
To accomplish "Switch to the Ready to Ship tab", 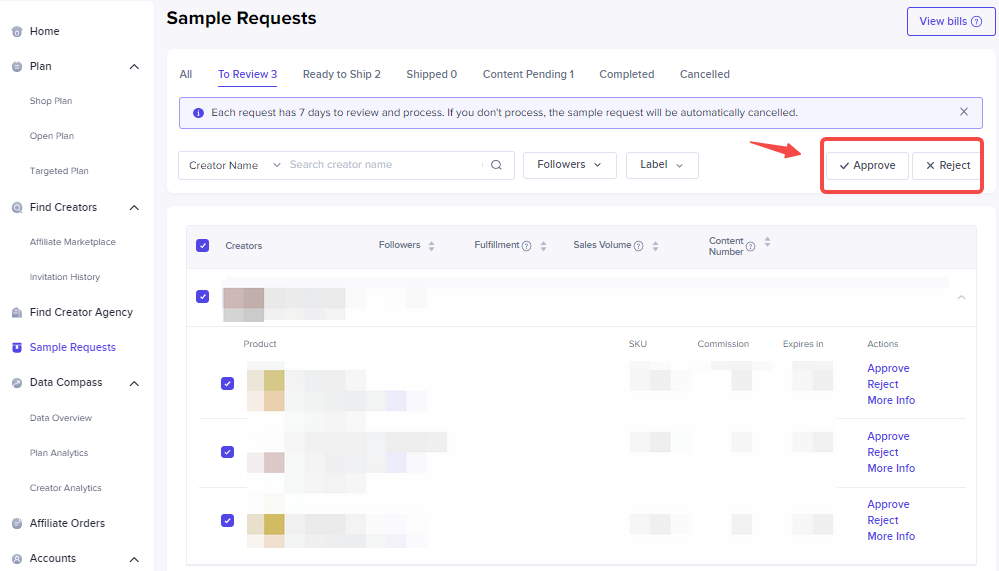I will [x=341, y=74].
